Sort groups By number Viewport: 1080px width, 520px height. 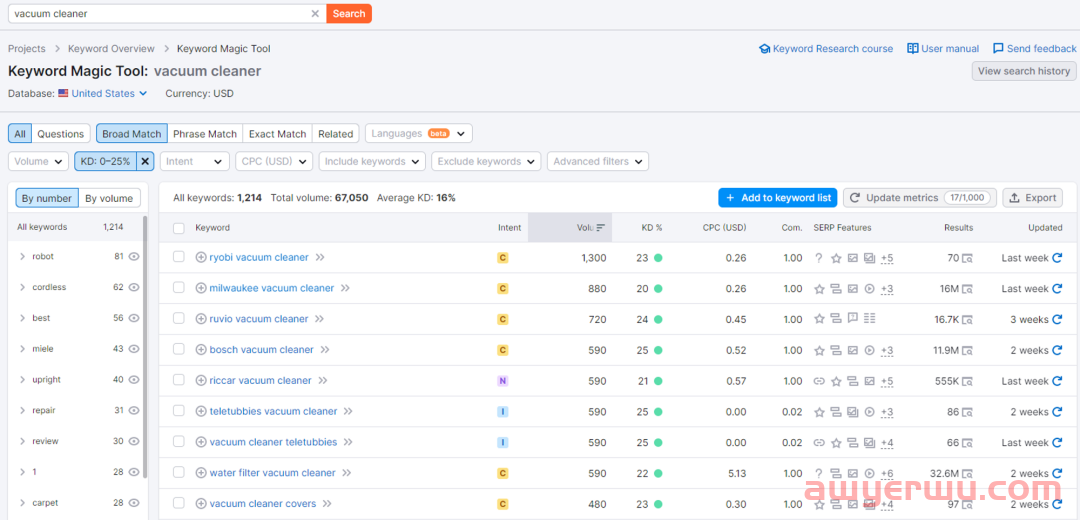(47, 198)
